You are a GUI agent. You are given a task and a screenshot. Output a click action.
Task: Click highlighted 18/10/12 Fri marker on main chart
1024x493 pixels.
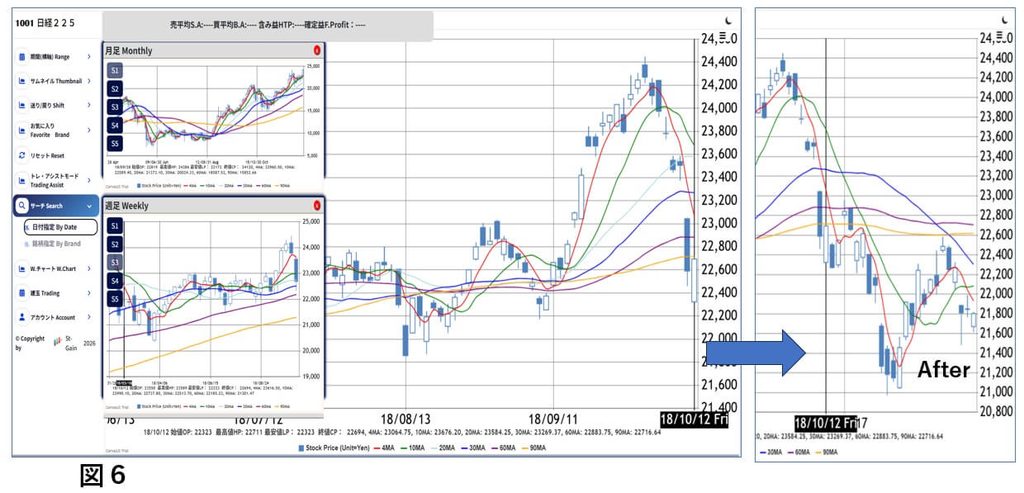[x=694, y=419]
